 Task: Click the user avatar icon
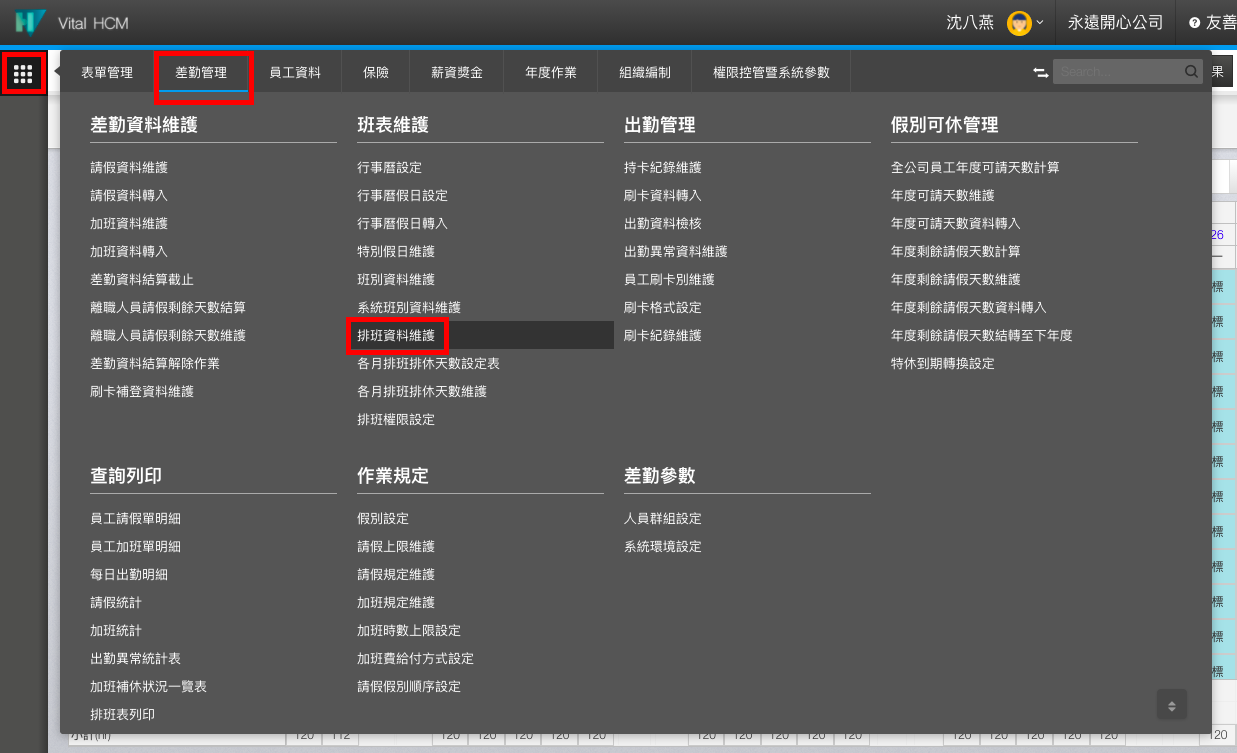click(1018, 22)
